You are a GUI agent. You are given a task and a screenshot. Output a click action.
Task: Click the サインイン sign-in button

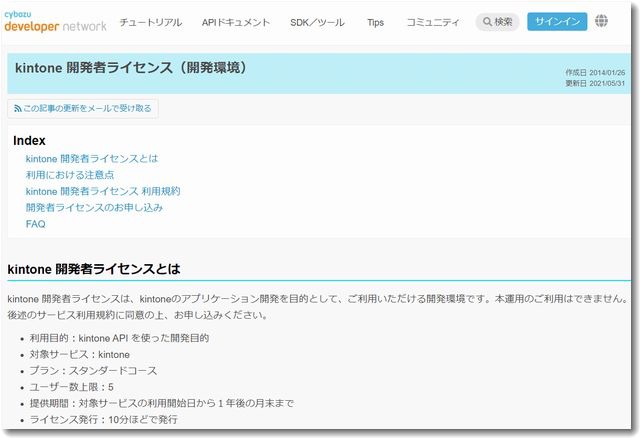click(557, 22)
